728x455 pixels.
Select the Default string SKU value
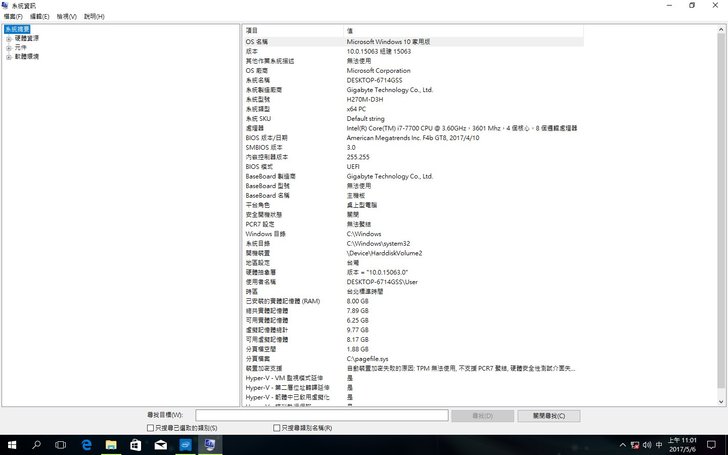point(365,119)
